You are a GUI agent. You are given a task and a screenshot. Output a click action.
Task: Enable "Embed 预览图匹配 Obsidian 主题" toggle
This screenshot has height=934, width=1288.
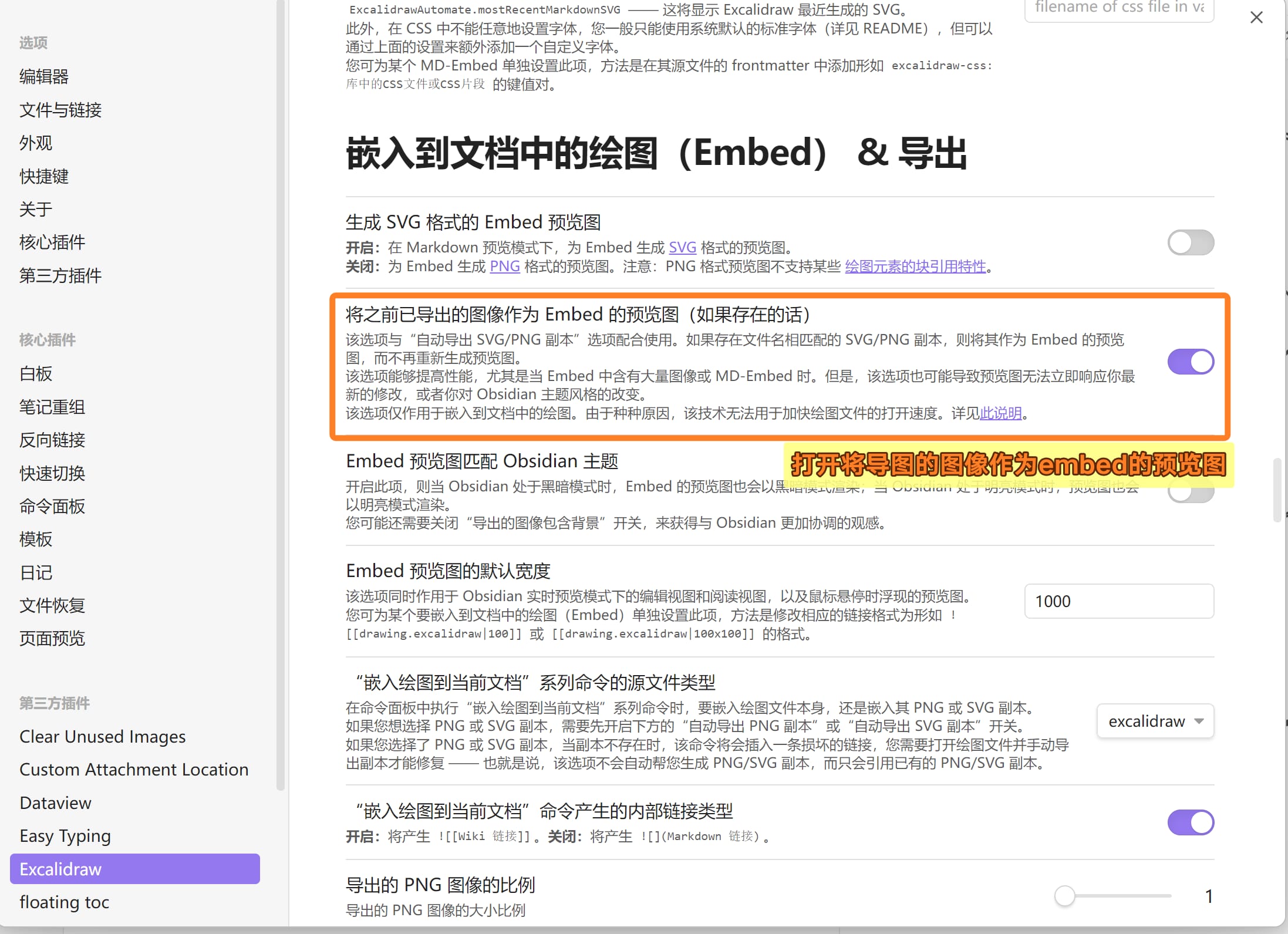1190,493
